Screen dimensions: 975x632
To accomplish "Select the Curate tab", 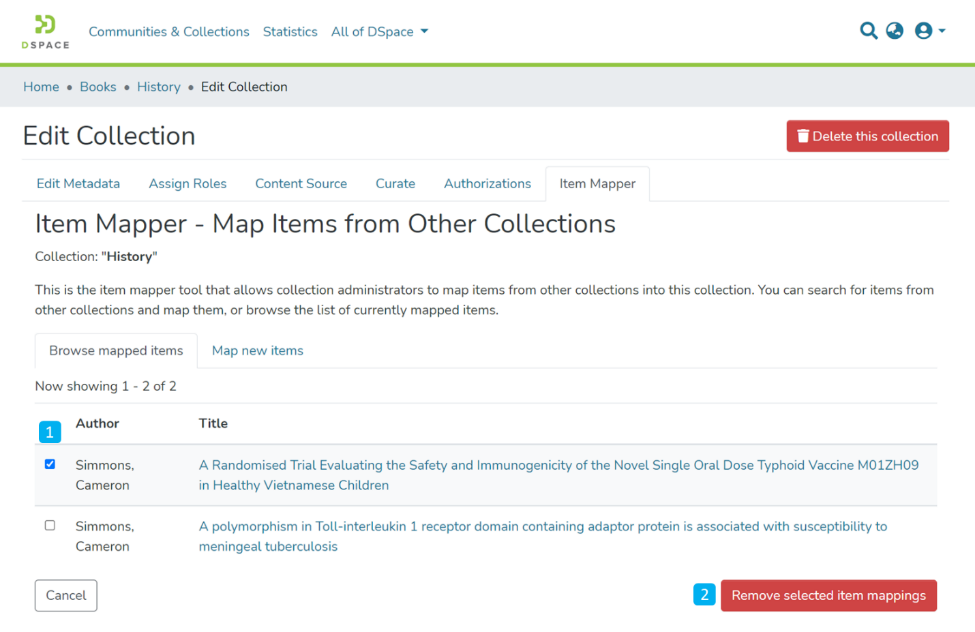I will point(395,184).
